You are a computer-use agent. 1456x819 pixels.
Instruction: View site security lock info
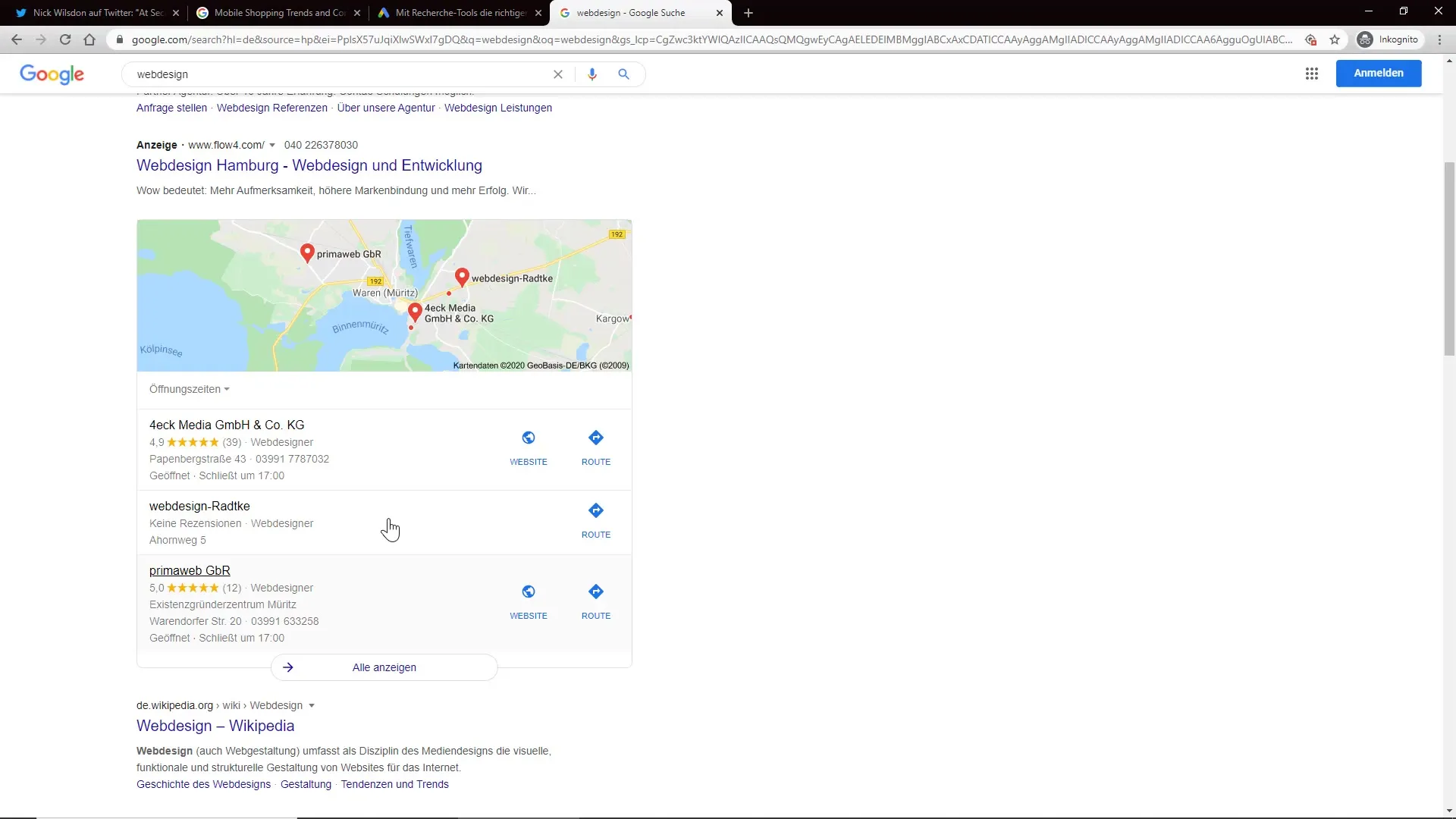click(x=119, y=39)
